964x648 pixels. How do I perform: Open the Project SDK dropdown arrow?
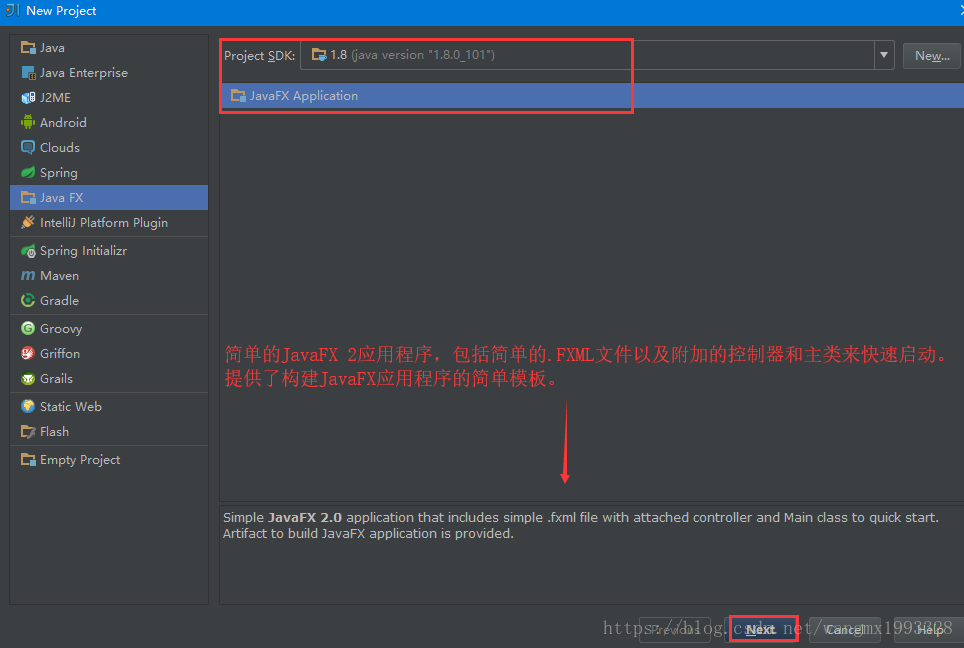point(883,55)
